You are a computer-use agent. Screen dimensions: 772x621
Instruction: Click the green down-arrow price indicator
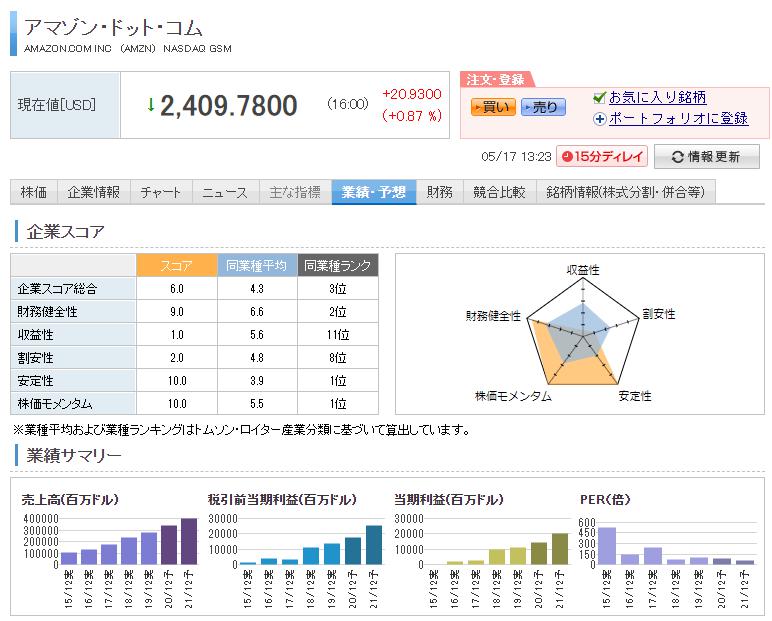(x=151, y=104)
